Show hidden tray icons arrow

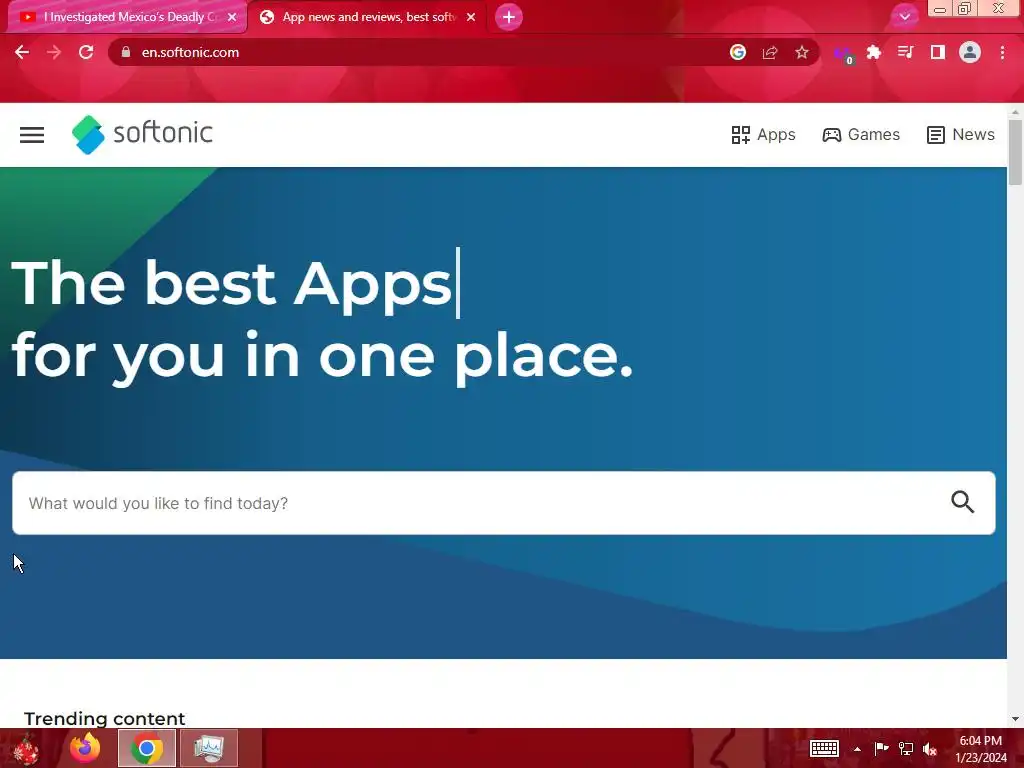click(857, 749)
